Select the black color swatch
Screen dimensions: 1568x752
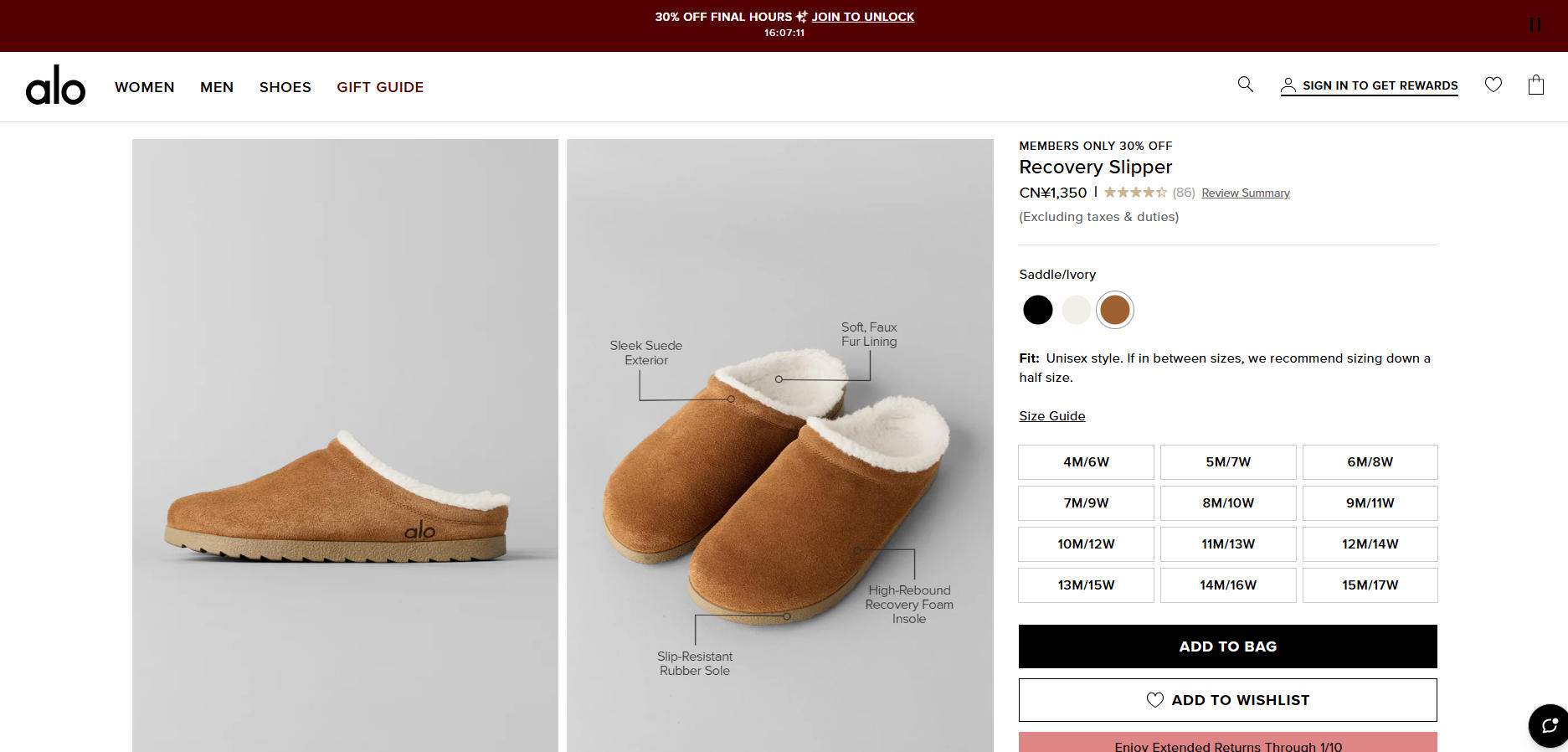(x=1037, y=310)
